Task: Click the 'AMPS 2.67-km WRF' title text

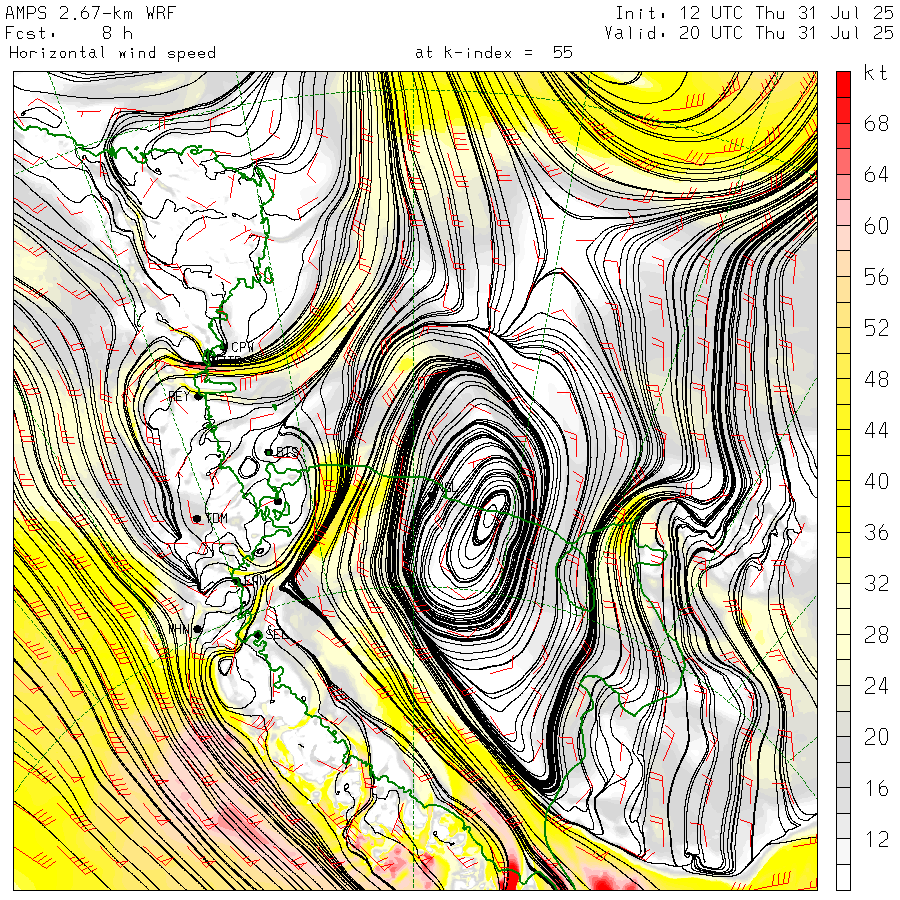Action: pyautogui.click(x=90, y=13)
